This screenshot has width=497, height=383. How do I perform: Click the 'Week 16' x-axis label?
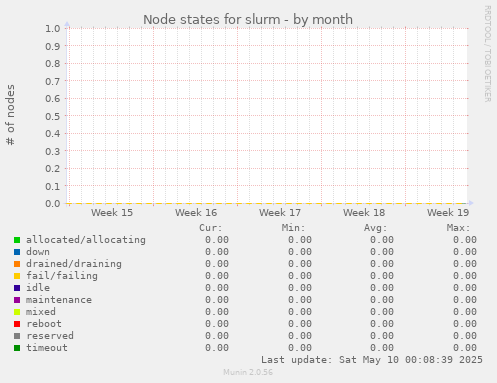coord(196,213)
